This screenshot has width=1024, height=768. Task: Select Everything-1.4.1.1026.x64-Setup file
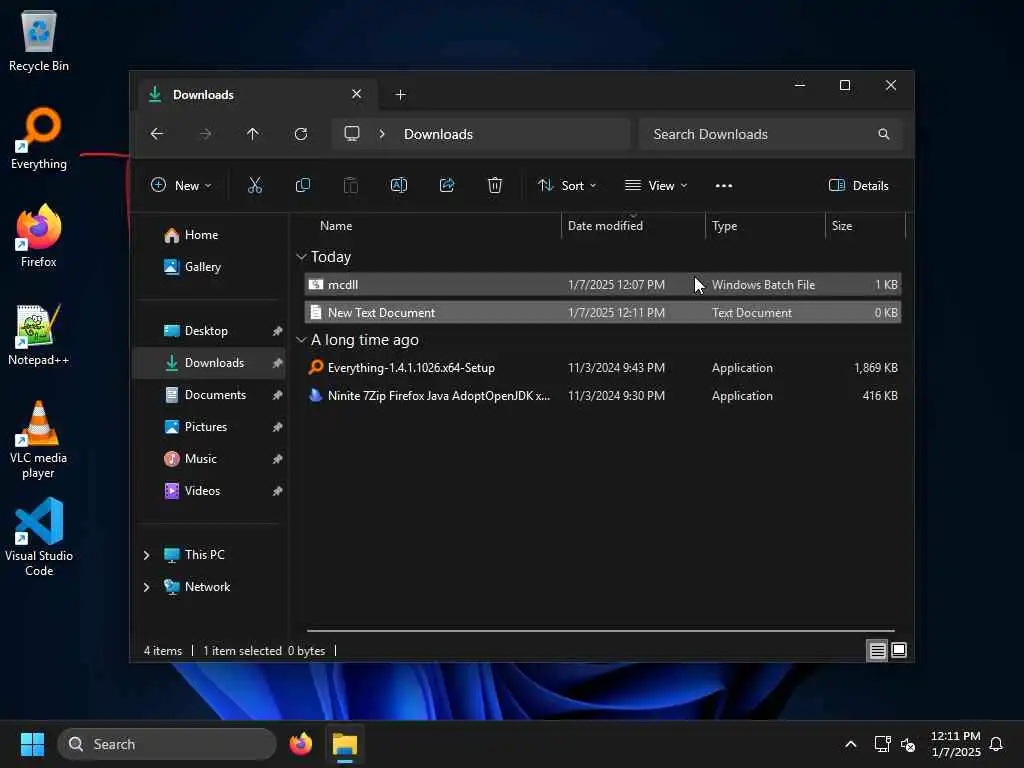click(603, 368)
